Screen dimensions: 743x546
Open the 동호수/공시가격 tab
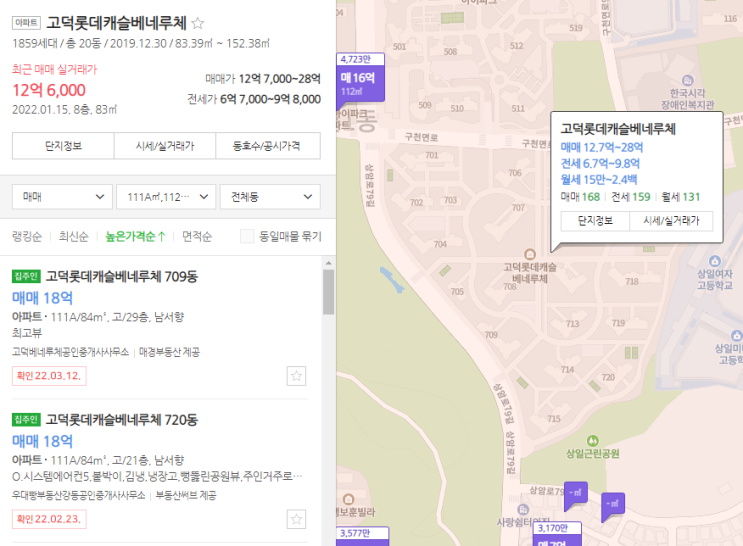[x=268, y=146]
